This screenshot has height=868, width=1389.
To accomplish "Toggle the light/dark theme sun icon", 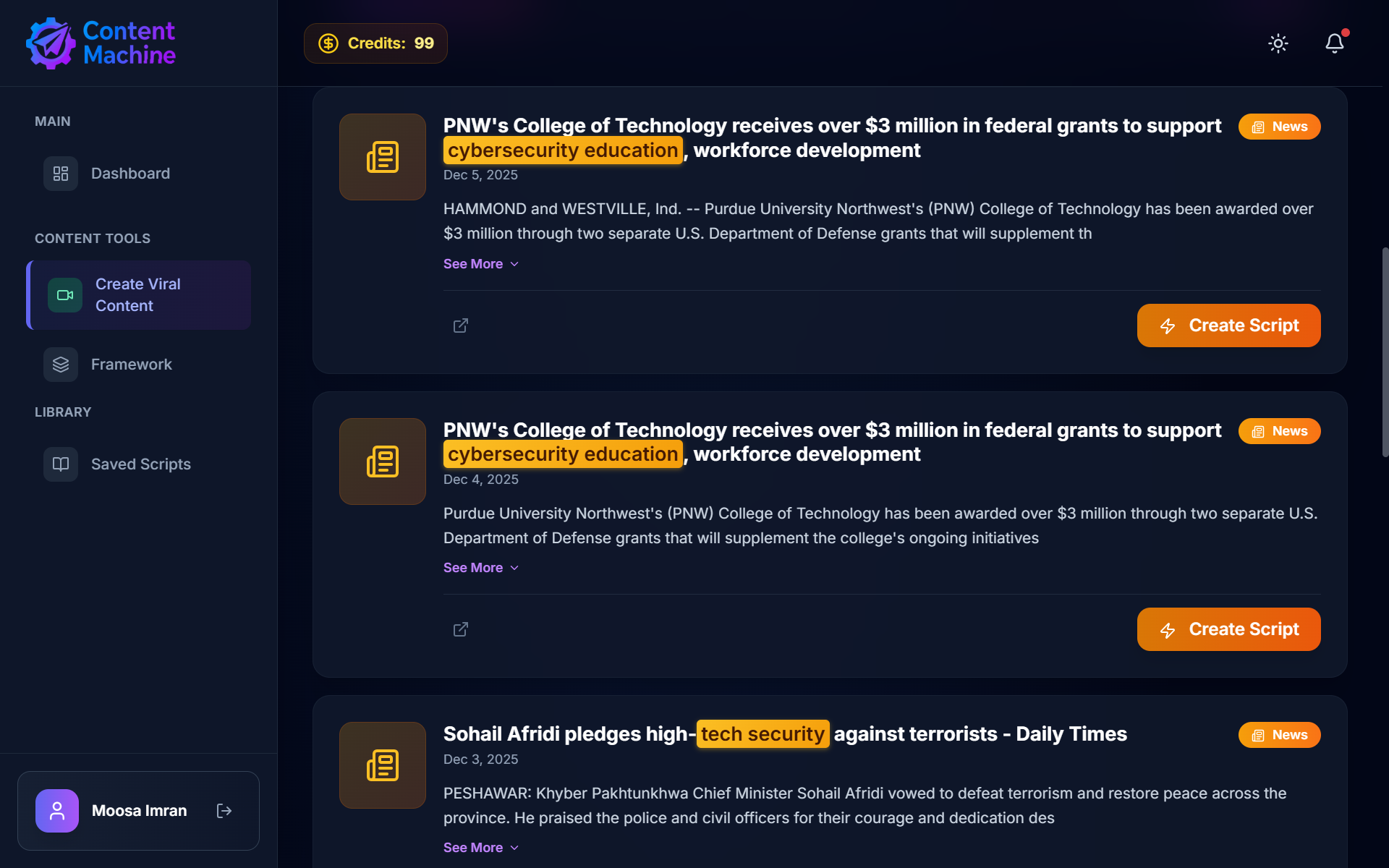I will [x=1278, y=43].
